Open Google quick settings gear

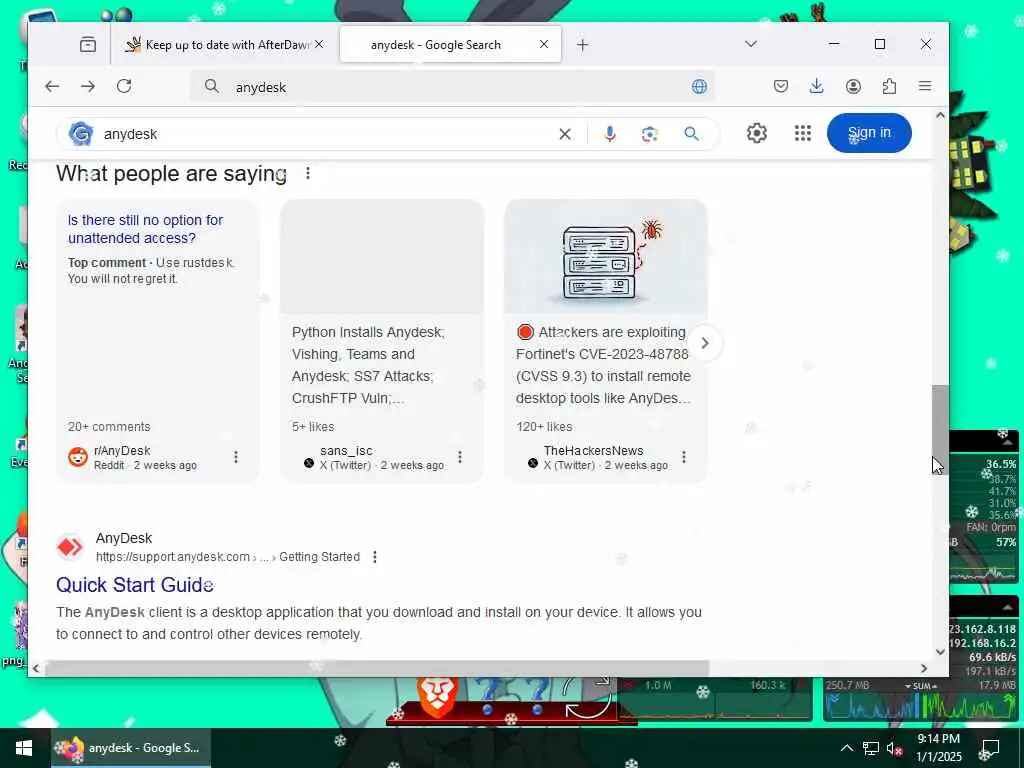click(756, 133)
